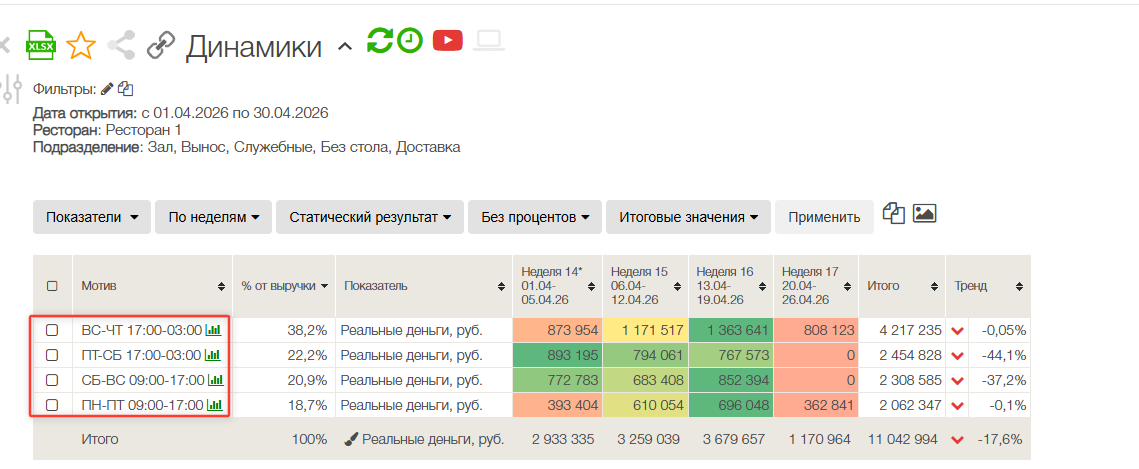
Task: Click the share icon next to the star
Action: coord(121,46)
